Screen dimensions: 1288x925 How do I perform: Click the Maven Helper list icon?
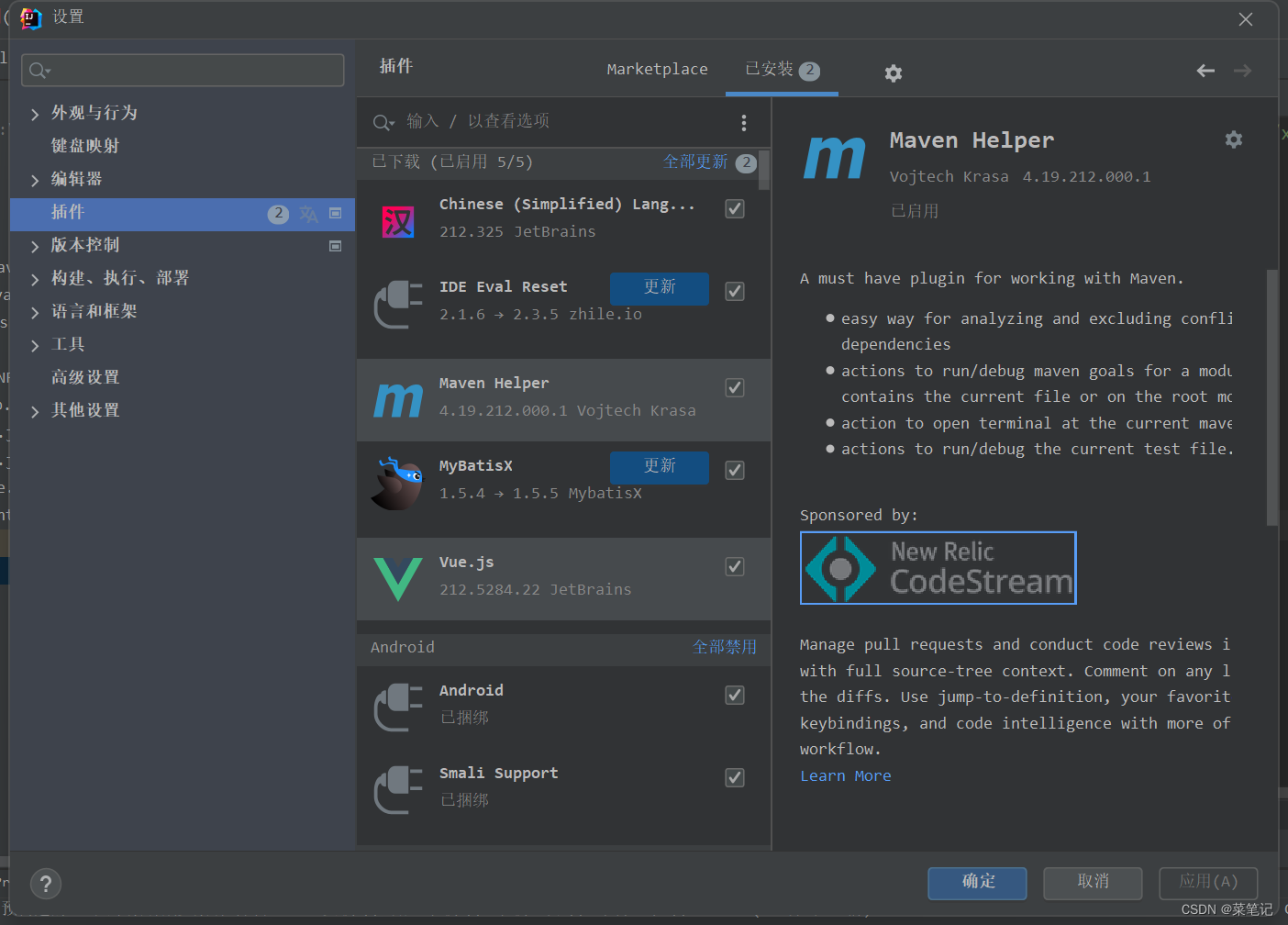pos(398,400)
